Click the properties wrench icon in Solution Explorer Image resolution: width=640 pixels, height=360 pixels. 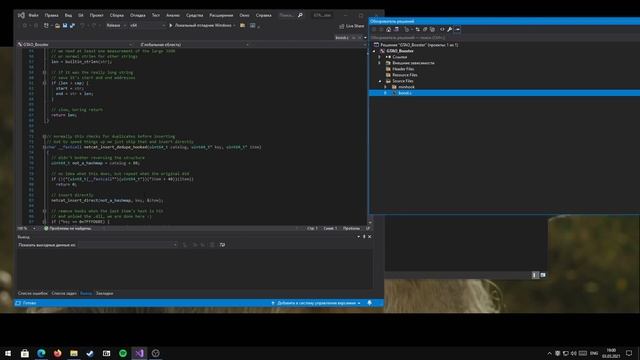pos(449,29)
